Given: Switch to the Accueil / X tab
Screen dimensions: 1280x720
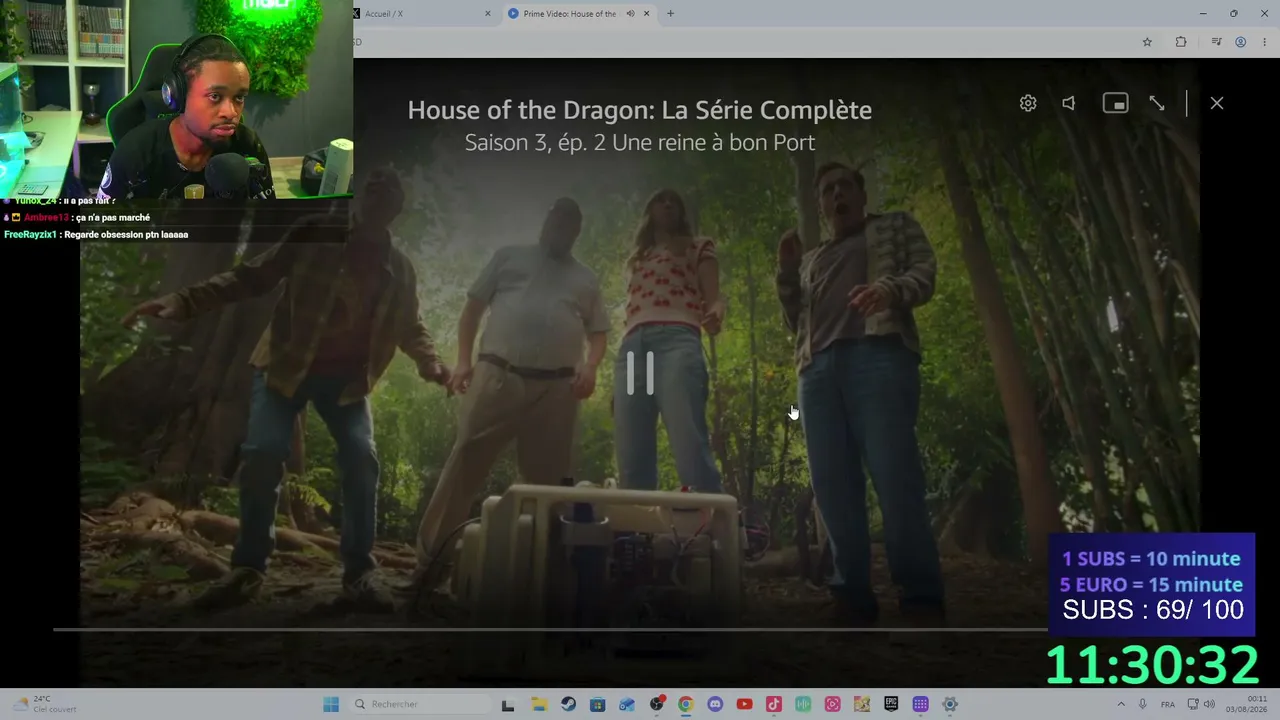Looking at the screenshot, I should click(420, 14).
